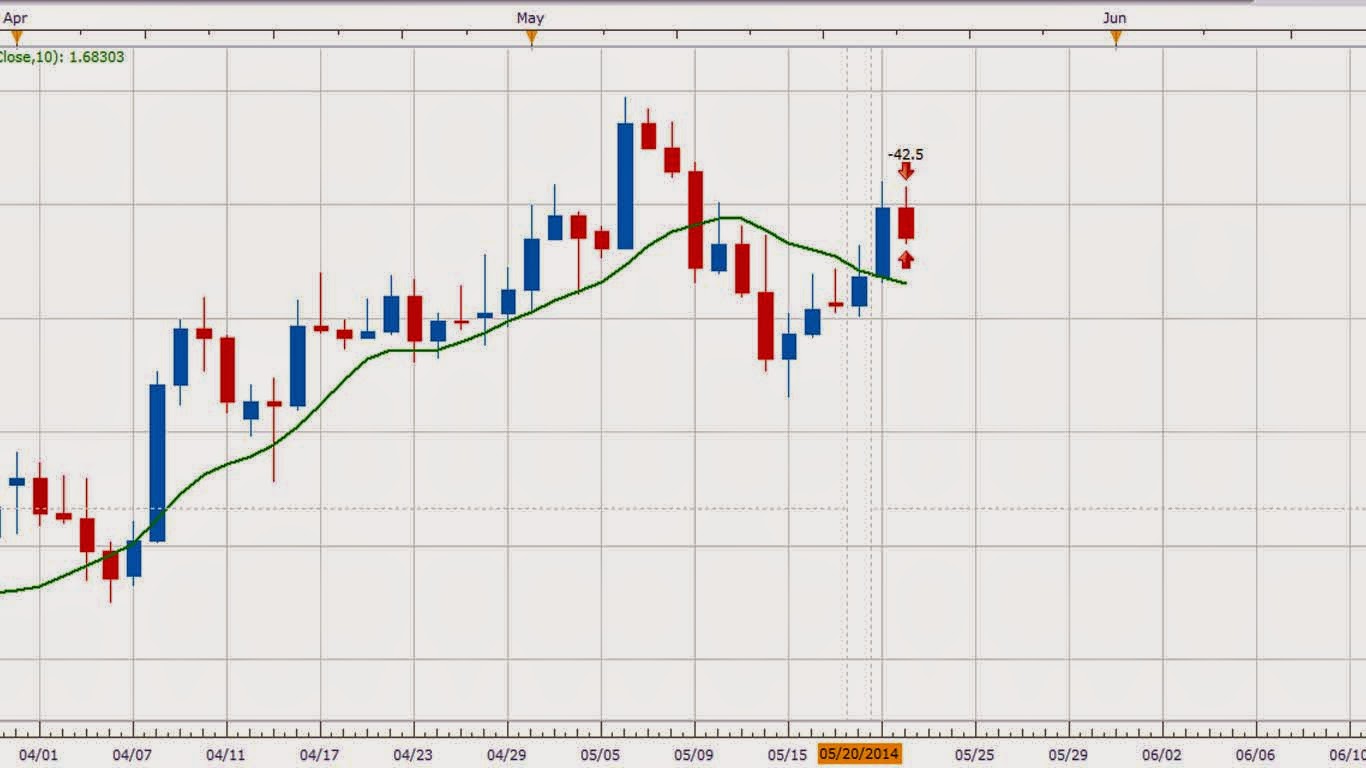Select the orange Jun month marker triangle
Viewport: 1366px width, 768px height.
1116,38
